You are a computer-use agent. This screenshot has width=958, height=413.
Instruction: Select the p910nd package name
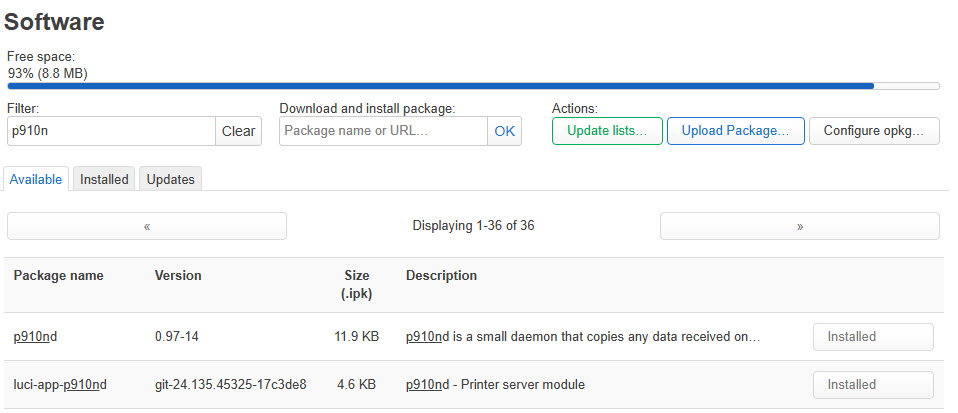click(35, 337)
